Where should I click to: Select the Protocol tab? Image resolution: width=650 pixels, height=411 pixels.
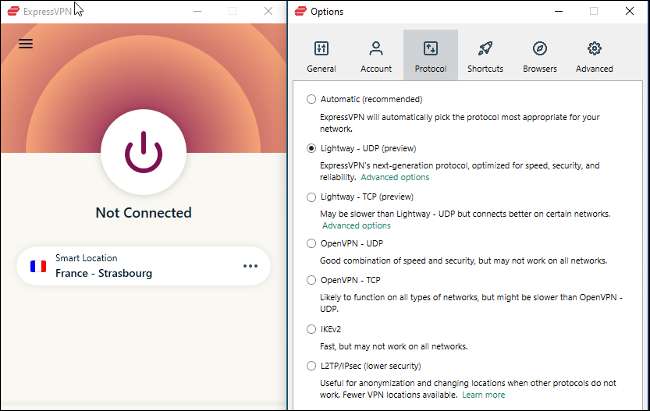point(431,55)
